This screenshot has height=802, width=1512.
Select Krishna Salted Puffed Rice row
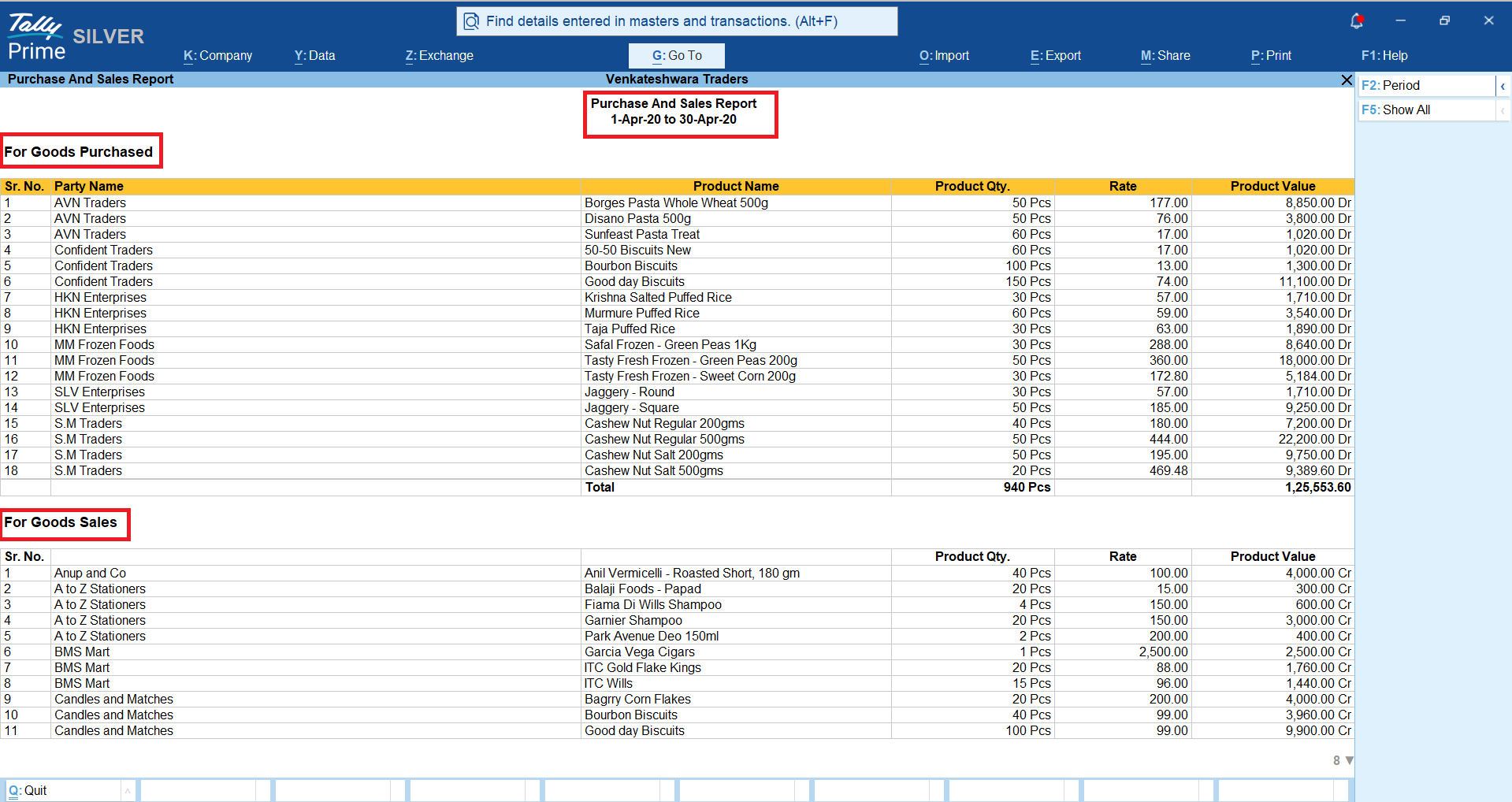677,298
